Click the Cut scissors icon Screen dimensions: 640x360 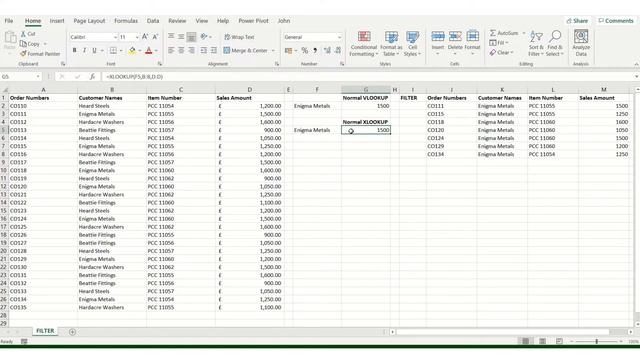click(23, 34)
